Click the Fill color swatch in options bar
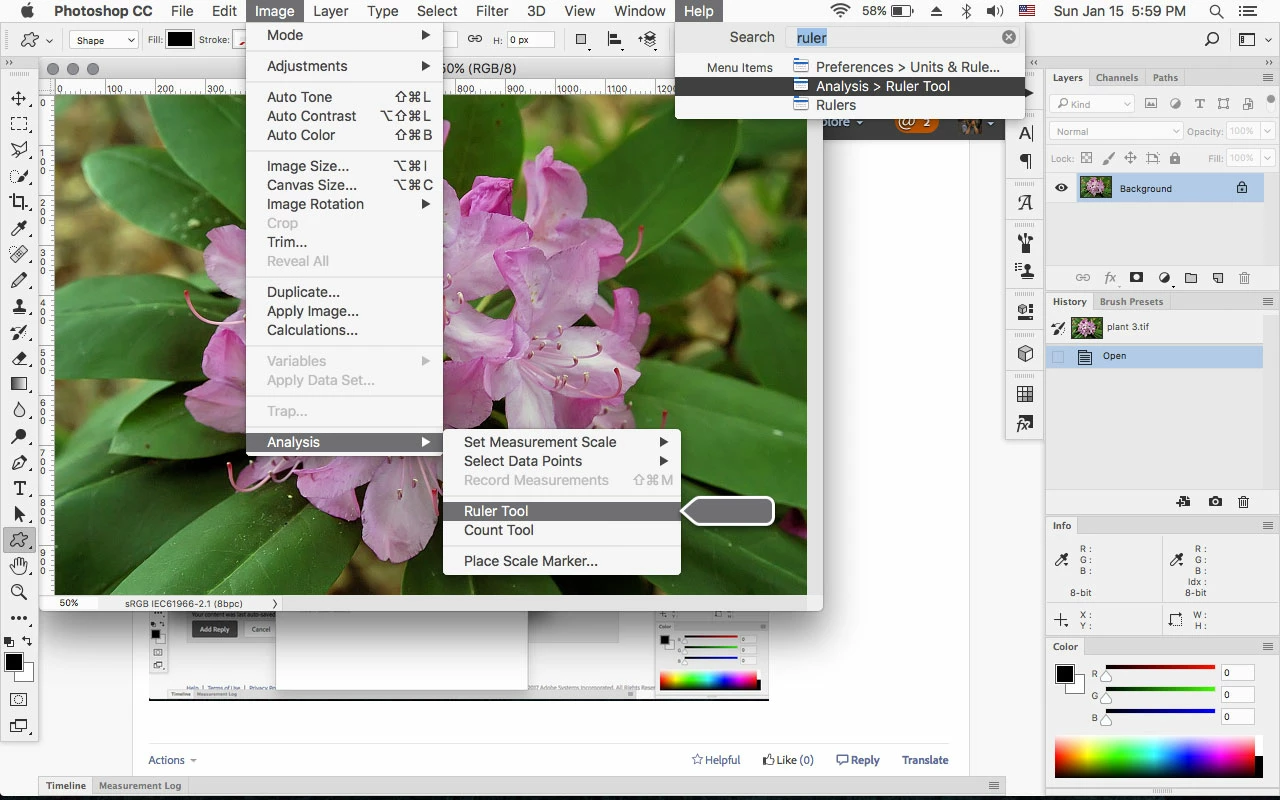 180,40
